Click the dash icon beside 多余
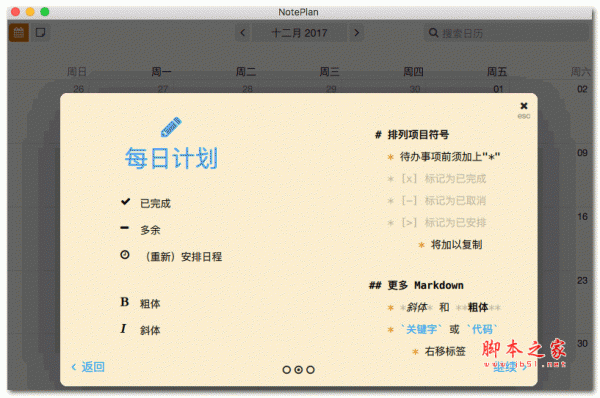 click(125, 228)
